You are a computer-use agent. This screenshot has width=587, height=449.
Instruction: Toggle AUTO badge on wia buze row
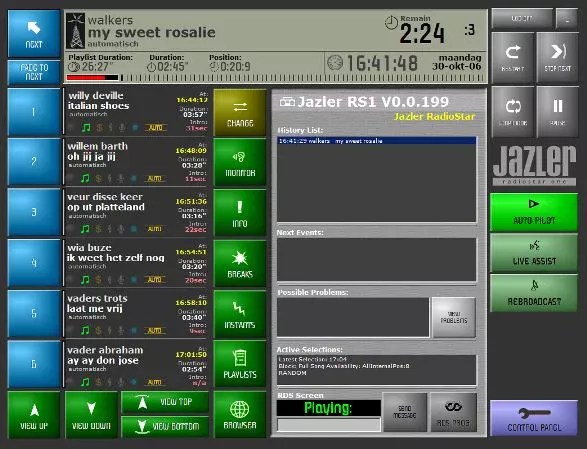click(x=155, y=280)
